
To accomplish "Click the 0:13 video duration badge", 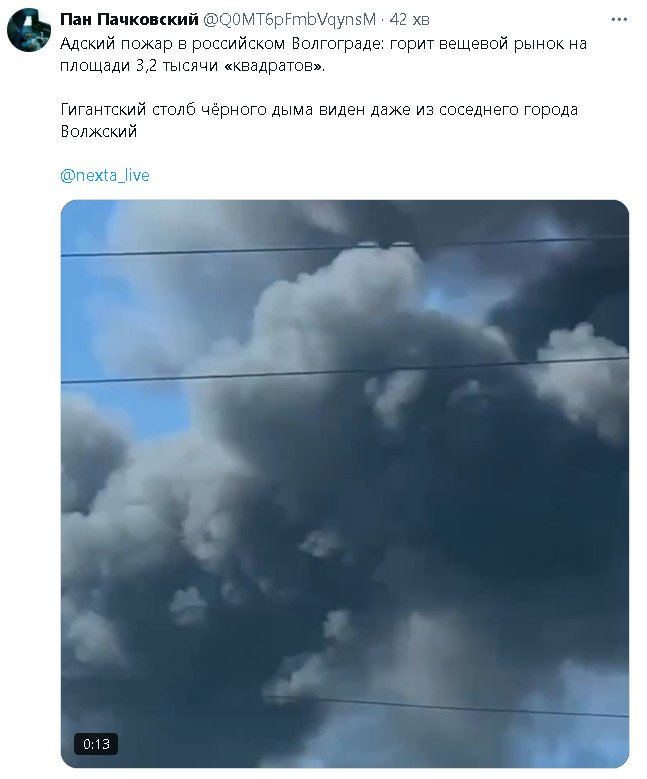I will tap(96, 744).
